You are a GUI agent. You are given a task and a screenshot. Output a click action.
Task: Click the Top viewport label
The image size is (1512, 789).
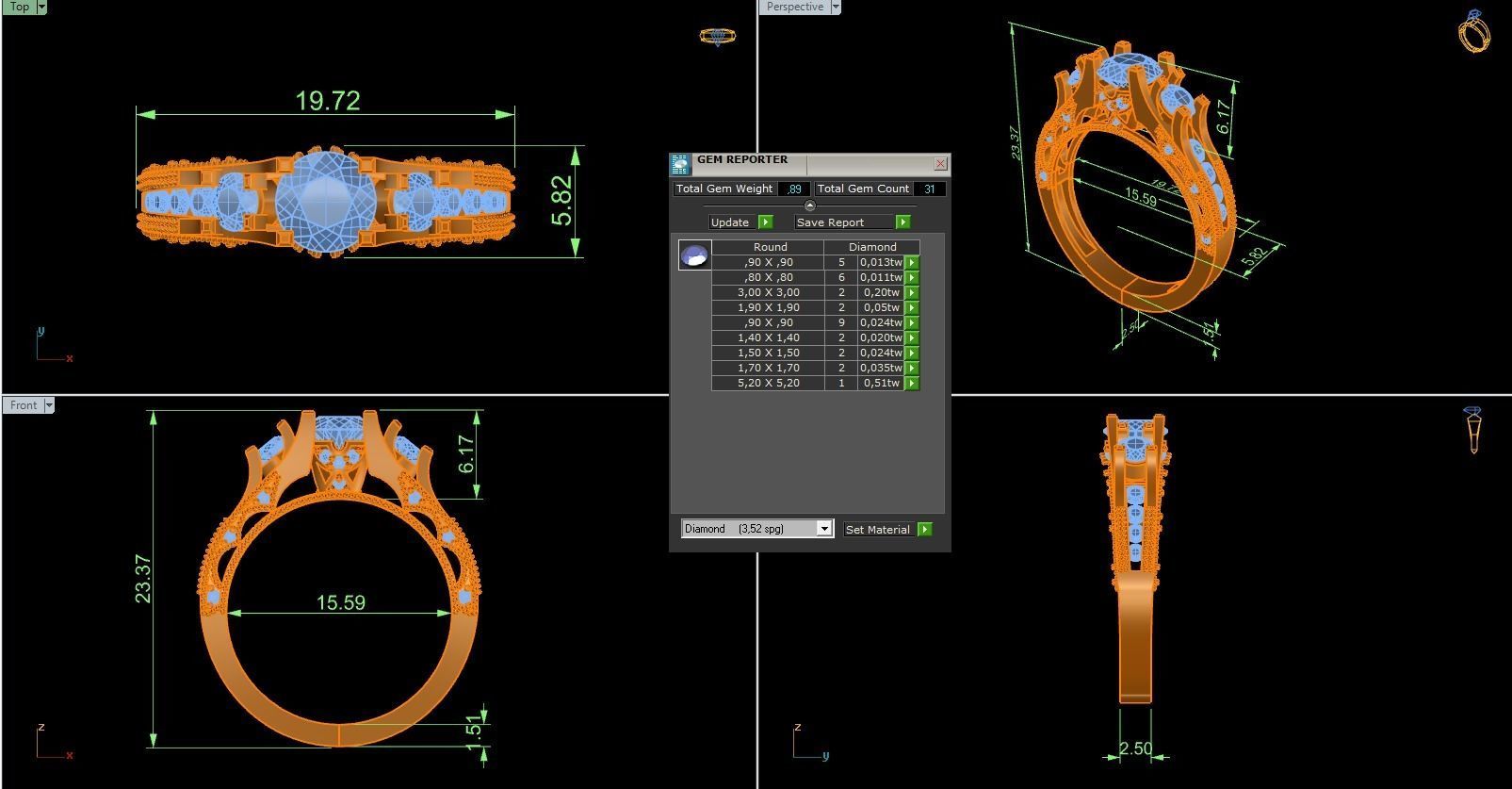[x=19, y=7]
